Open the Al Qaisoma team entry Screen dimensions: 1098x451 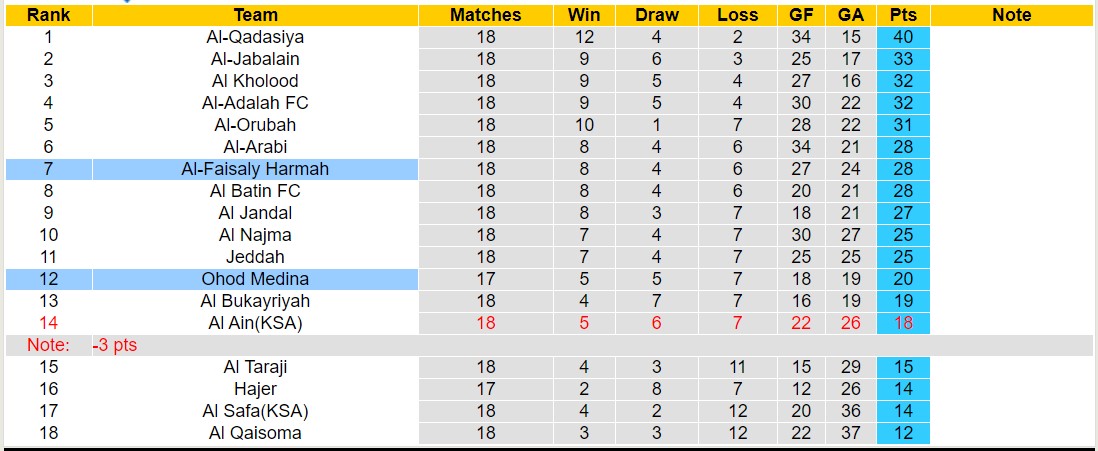pos(255,433)
